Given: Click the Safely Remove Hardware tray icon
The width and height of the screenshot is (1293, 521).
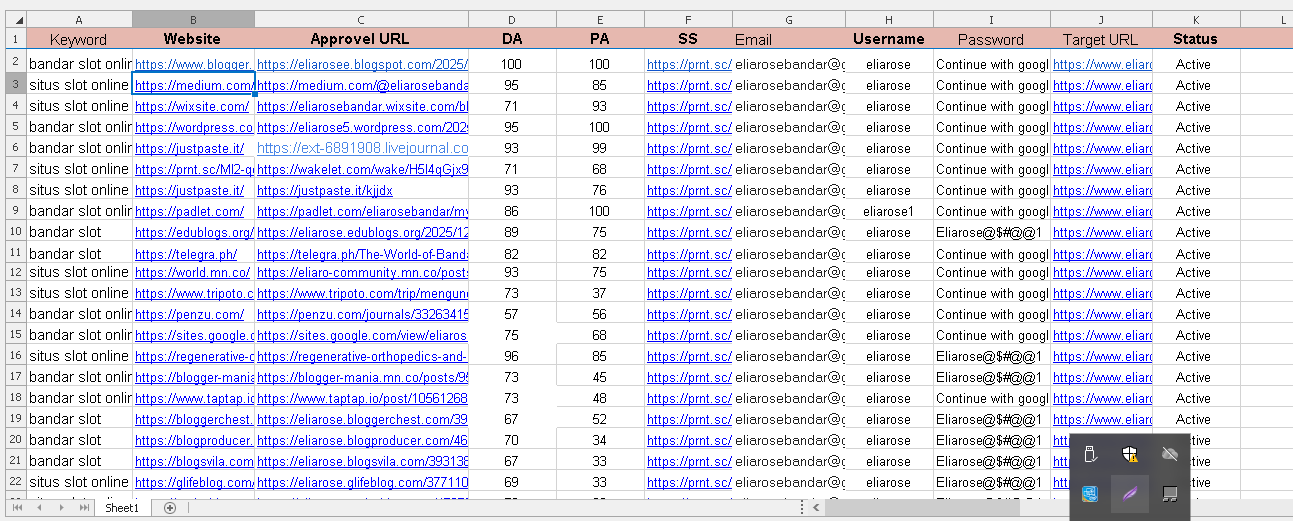Looking at the screenshot, I should [x=1092, y=456].
